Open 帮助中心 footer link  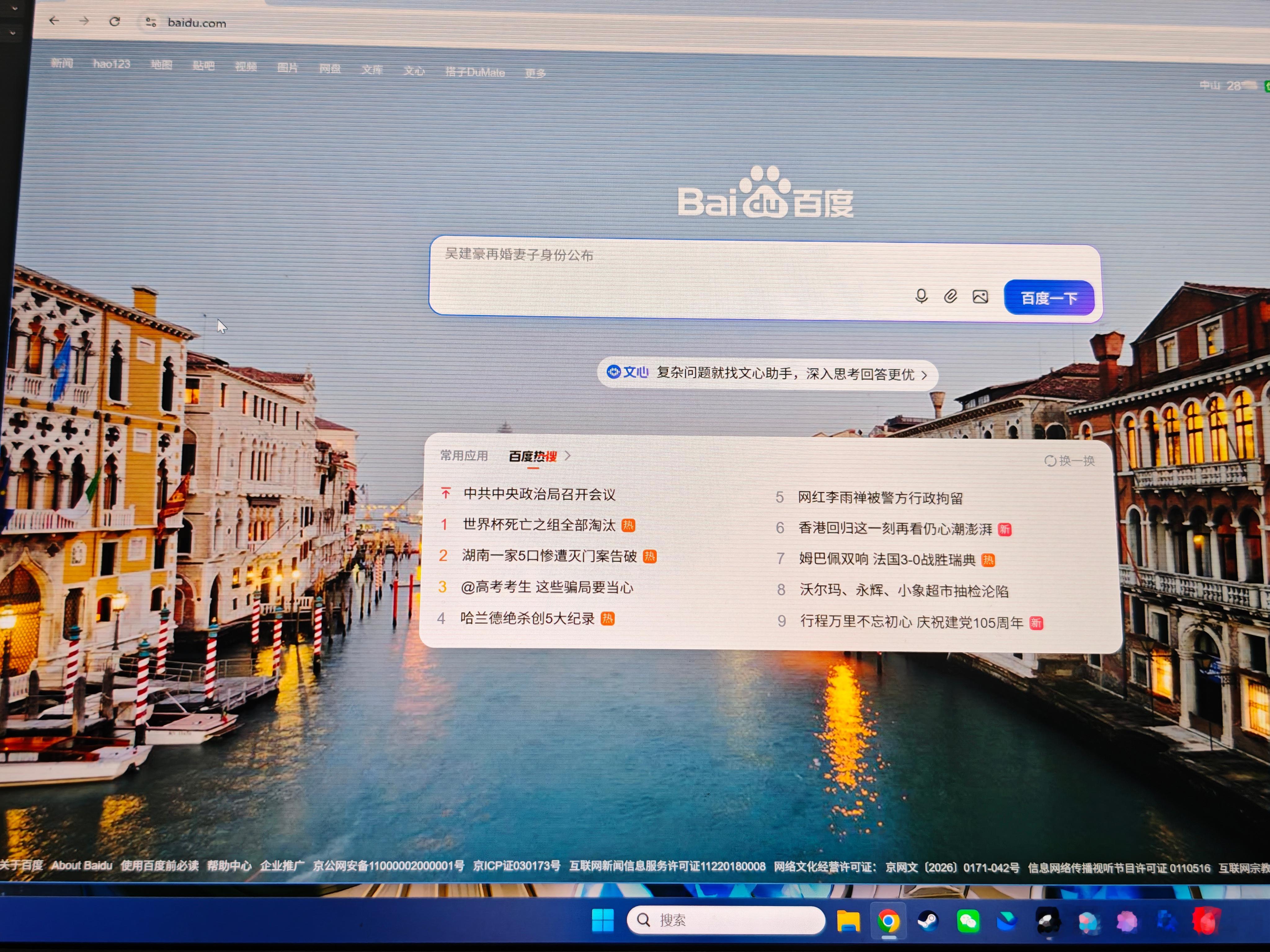229,865
